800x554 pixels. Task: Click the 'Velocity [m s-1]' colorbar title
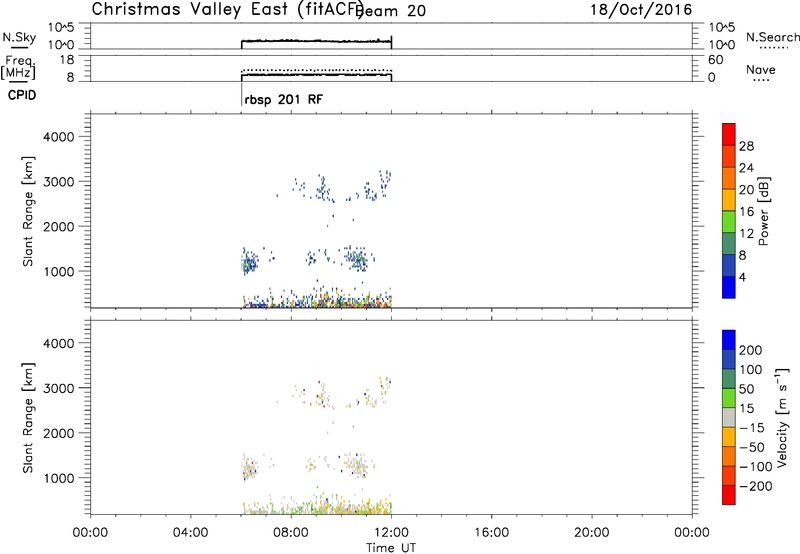[x=781, y=417]
